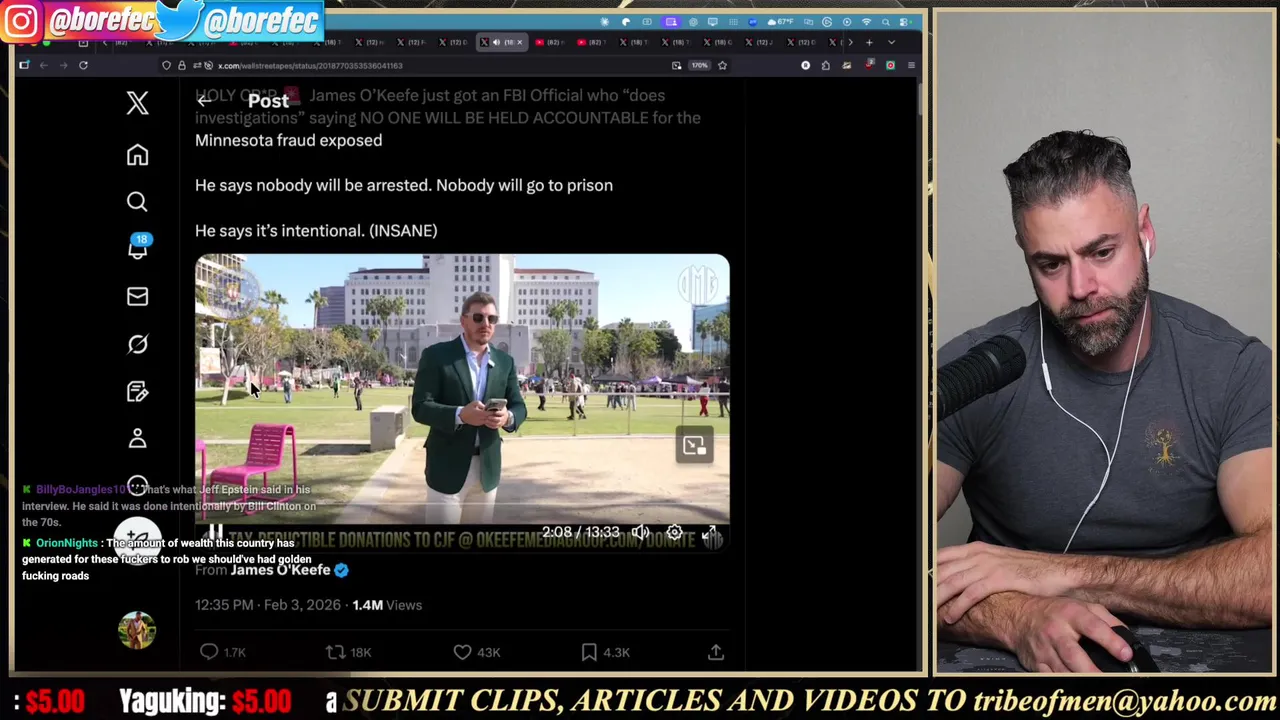This screenshot has width=1280, height=720.
Task: Open replies via the 1.7K comment icon
Action: pos(209,652)
